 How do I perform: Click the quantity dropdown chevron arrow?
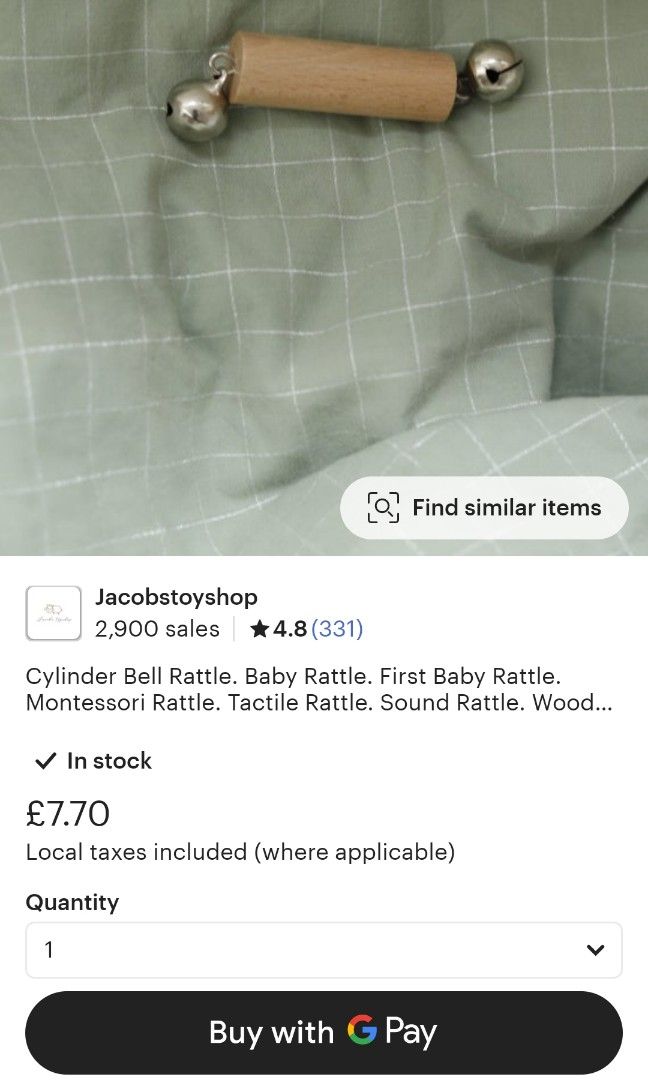pyautogui.click(x=595, y=949)
